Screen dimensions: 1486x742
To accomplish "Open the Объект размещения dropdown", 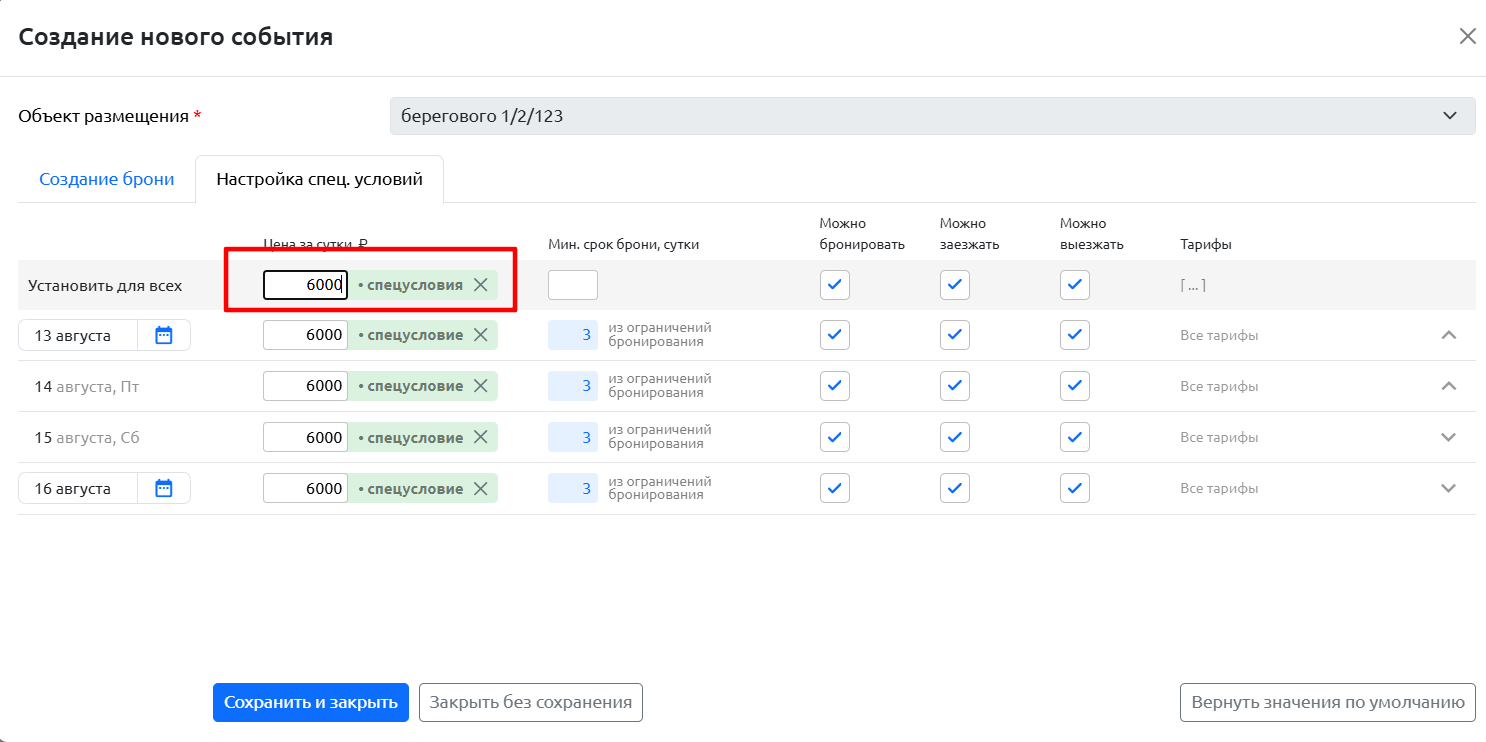I will coord(932,116).
